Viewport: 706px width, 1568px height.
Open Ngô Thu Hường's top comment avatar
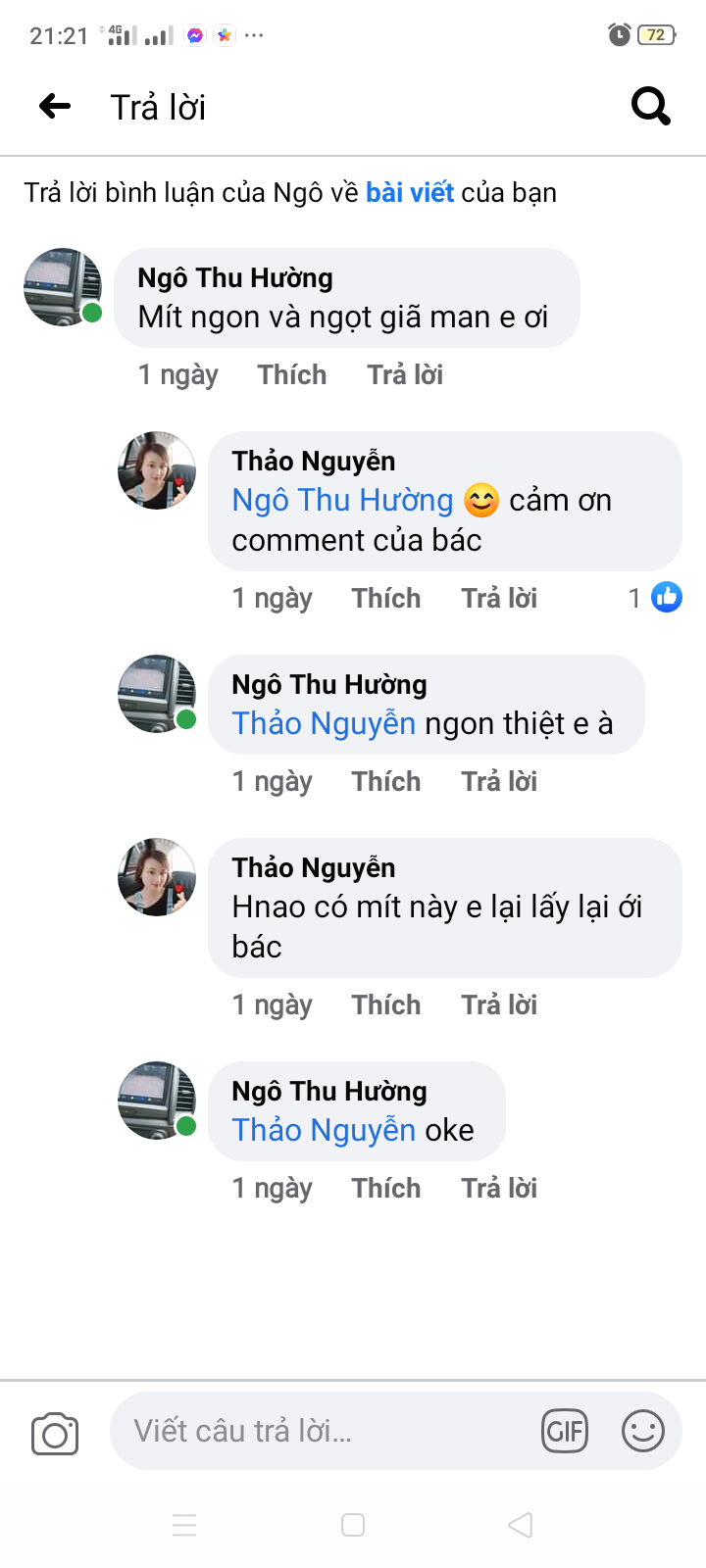(63, 287)
